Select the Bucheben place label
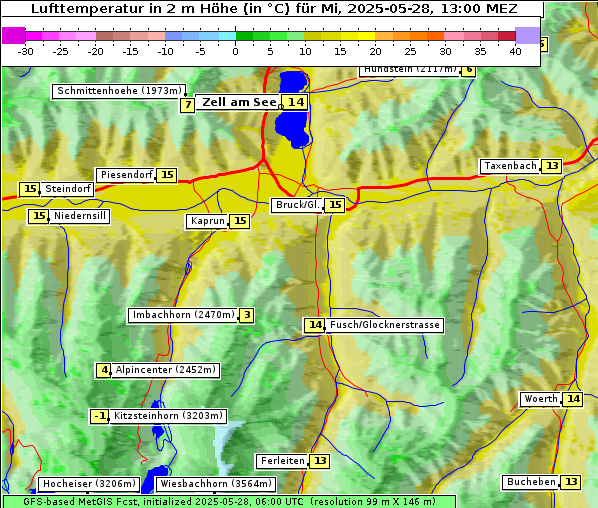The height and width of the screenshot is (508, 598). pyautogui.click(x=531, y=482)
